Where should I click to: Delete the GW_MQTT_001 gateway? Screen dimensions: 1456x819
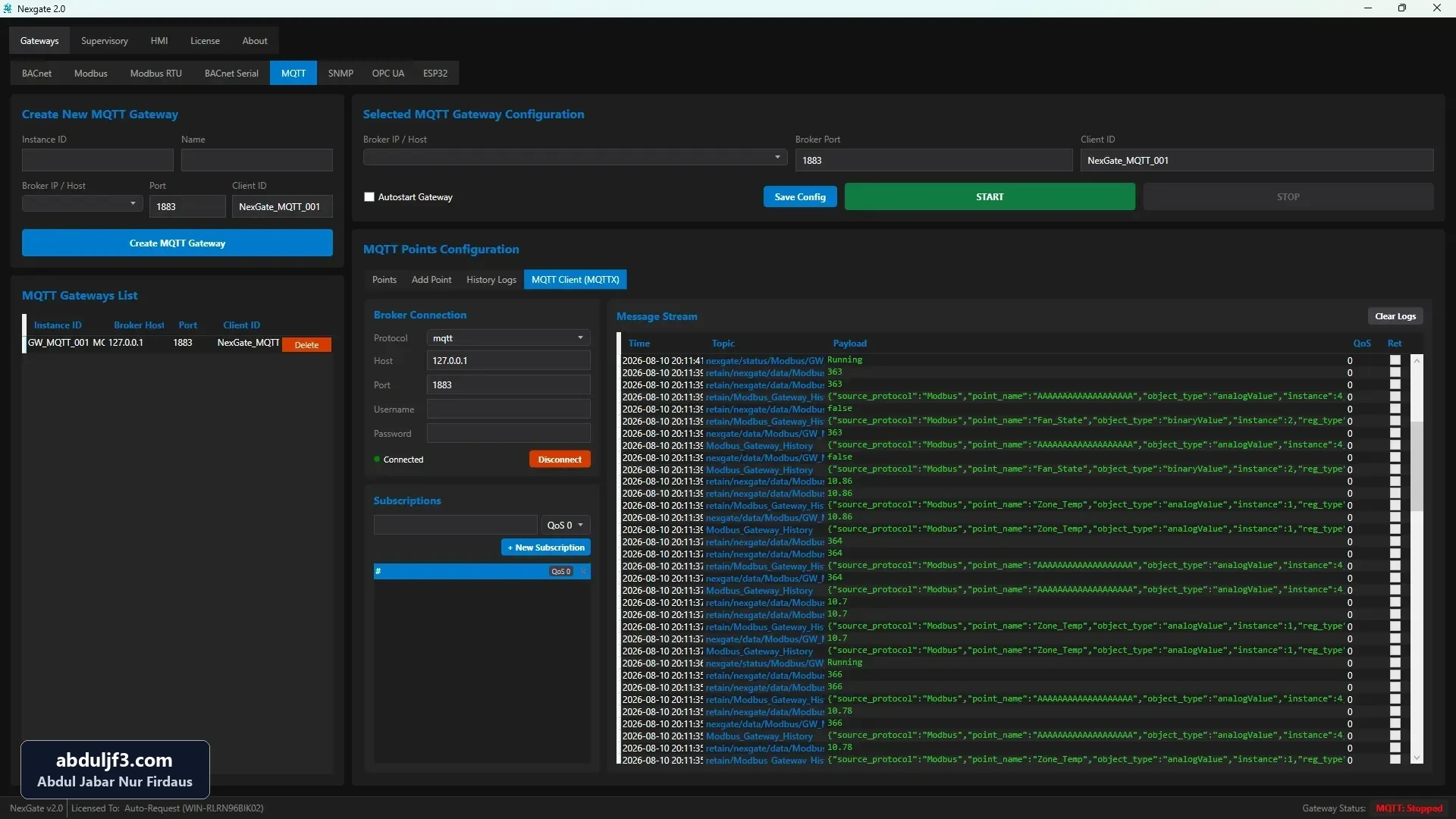tap(306, 345)
